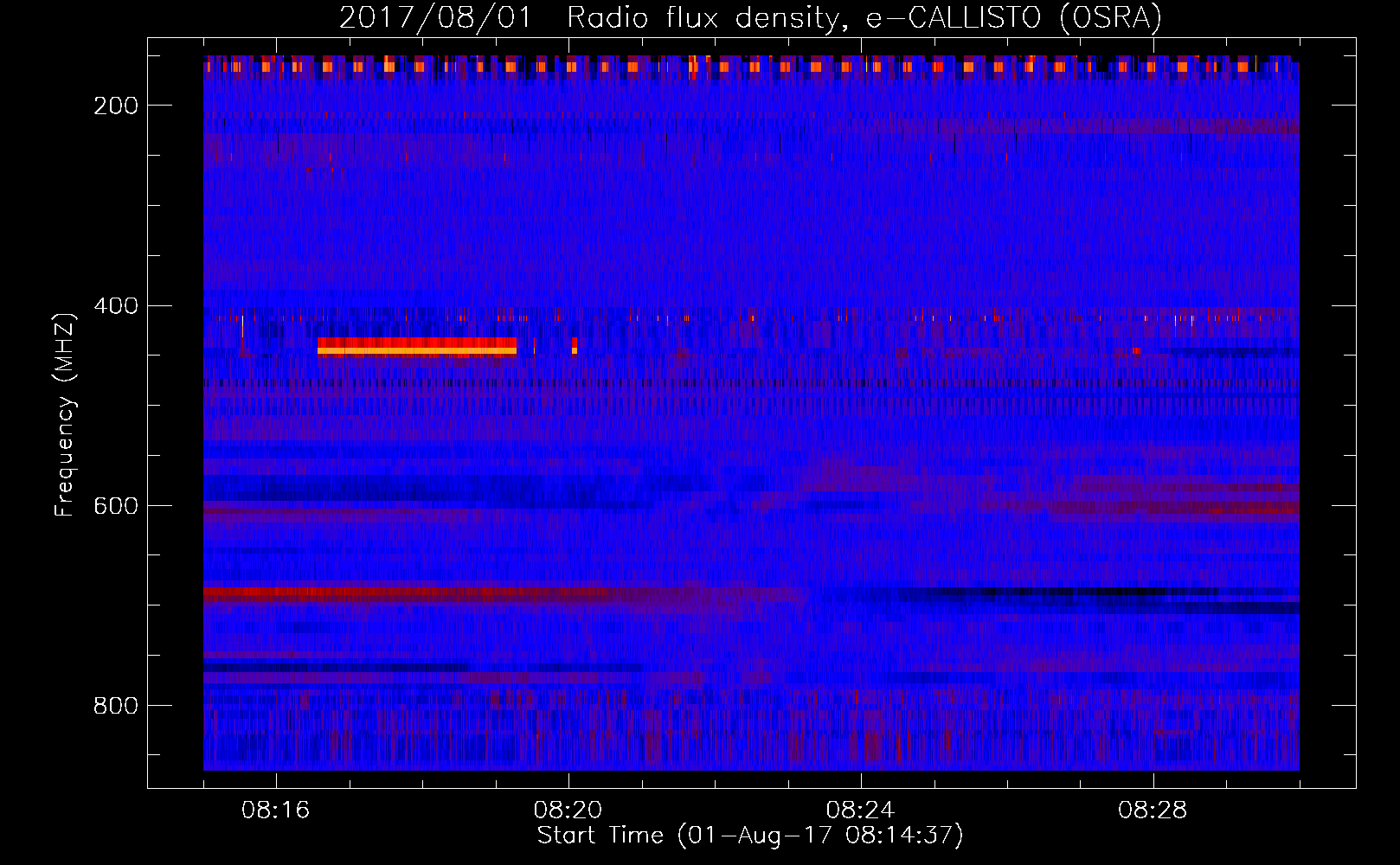The image size is (1400, 865).
Task: Click the 800 frequency tick label
Action: tap(116, 706)
